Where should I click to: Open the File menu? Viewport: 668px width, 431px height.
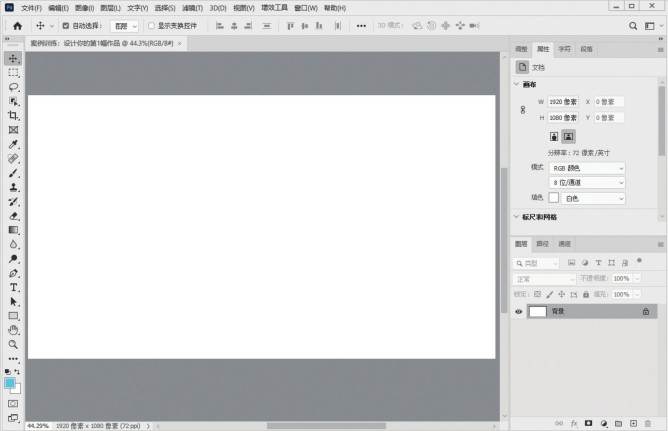click(x=31, y=8)
